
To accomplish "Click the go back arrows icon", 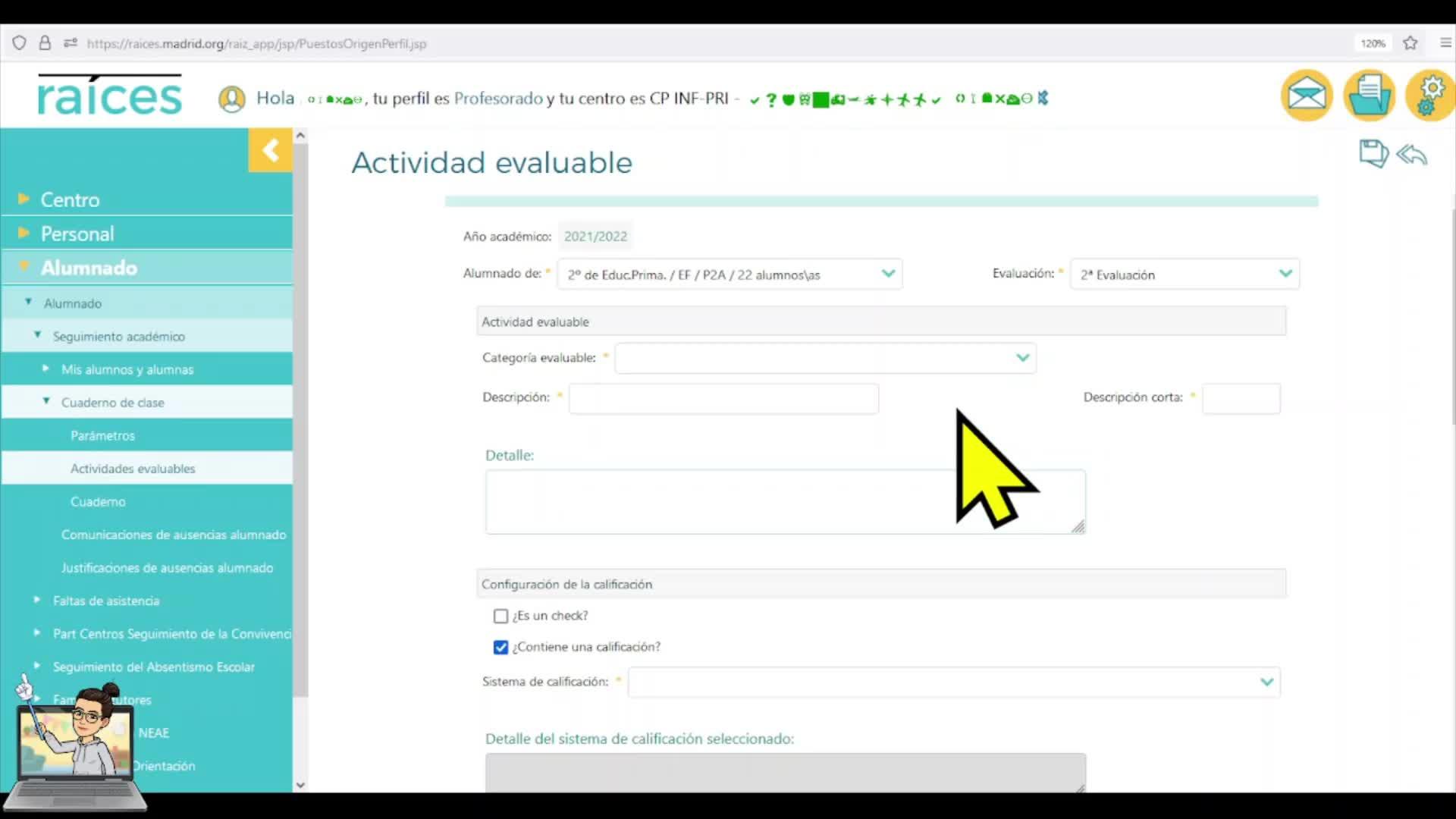I will click(1412, 154).
